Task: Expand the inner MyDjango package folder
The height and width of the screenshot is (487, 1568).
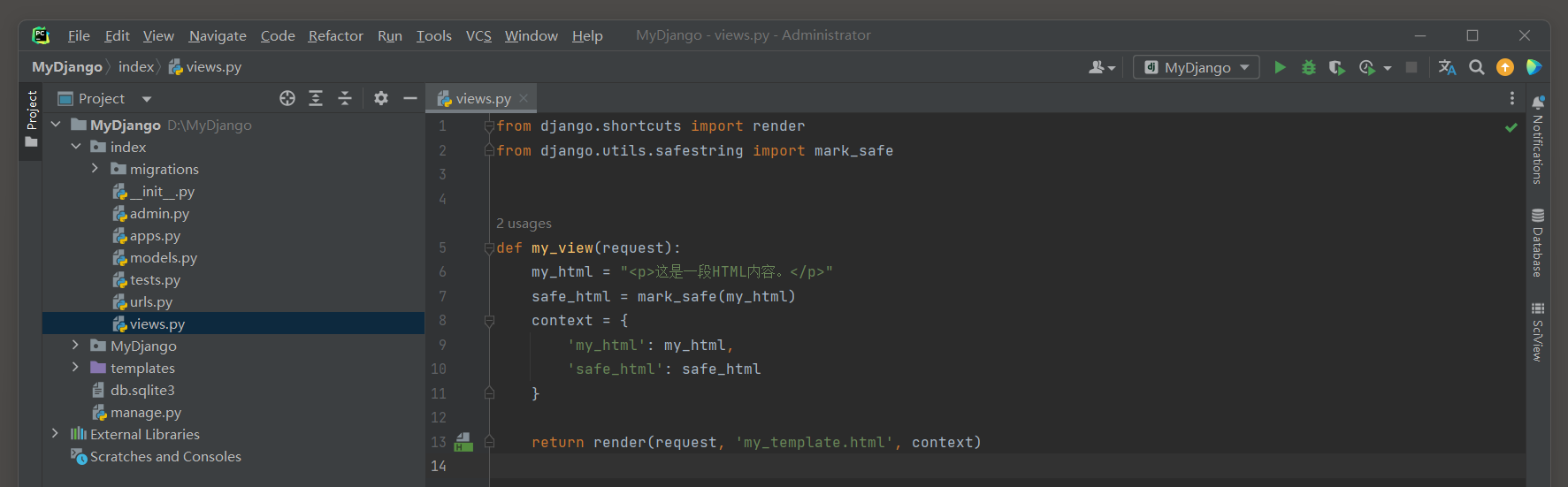Action: pyautogui.click(x=76, y=346)
